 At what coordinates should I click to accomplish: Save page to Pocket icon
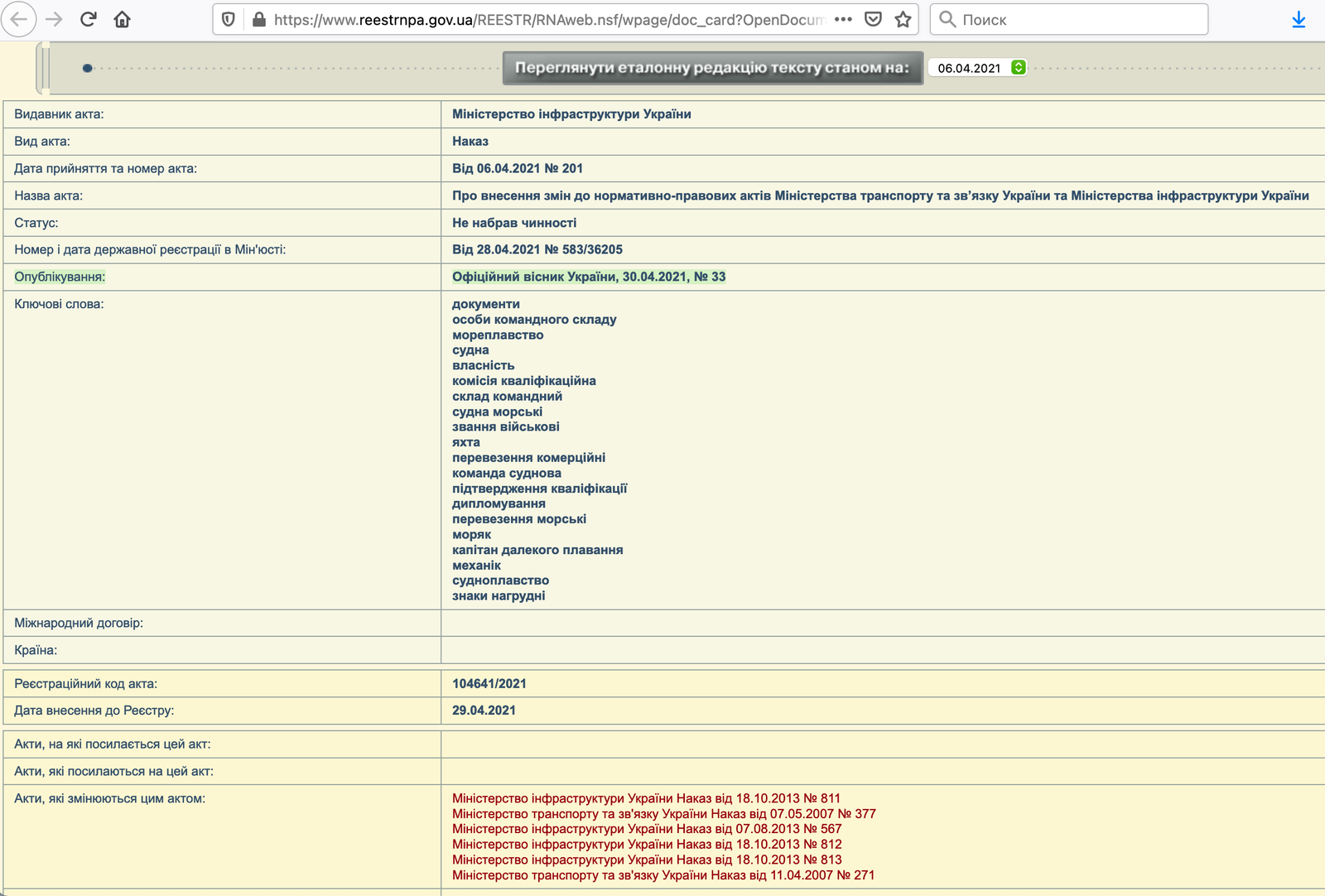873,19
